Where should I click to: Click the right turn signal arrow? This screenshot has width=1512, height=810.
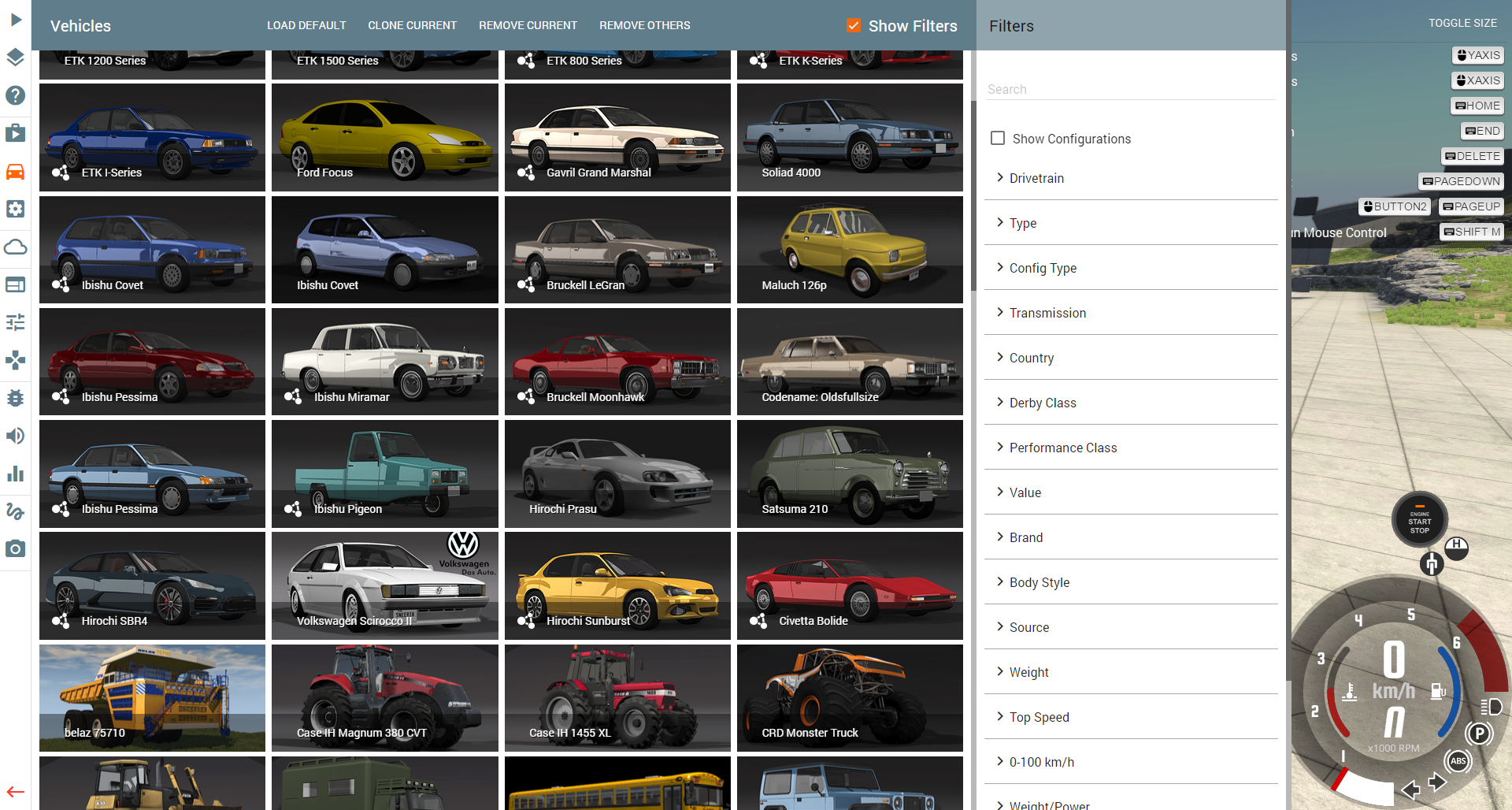click(1437, 782)
